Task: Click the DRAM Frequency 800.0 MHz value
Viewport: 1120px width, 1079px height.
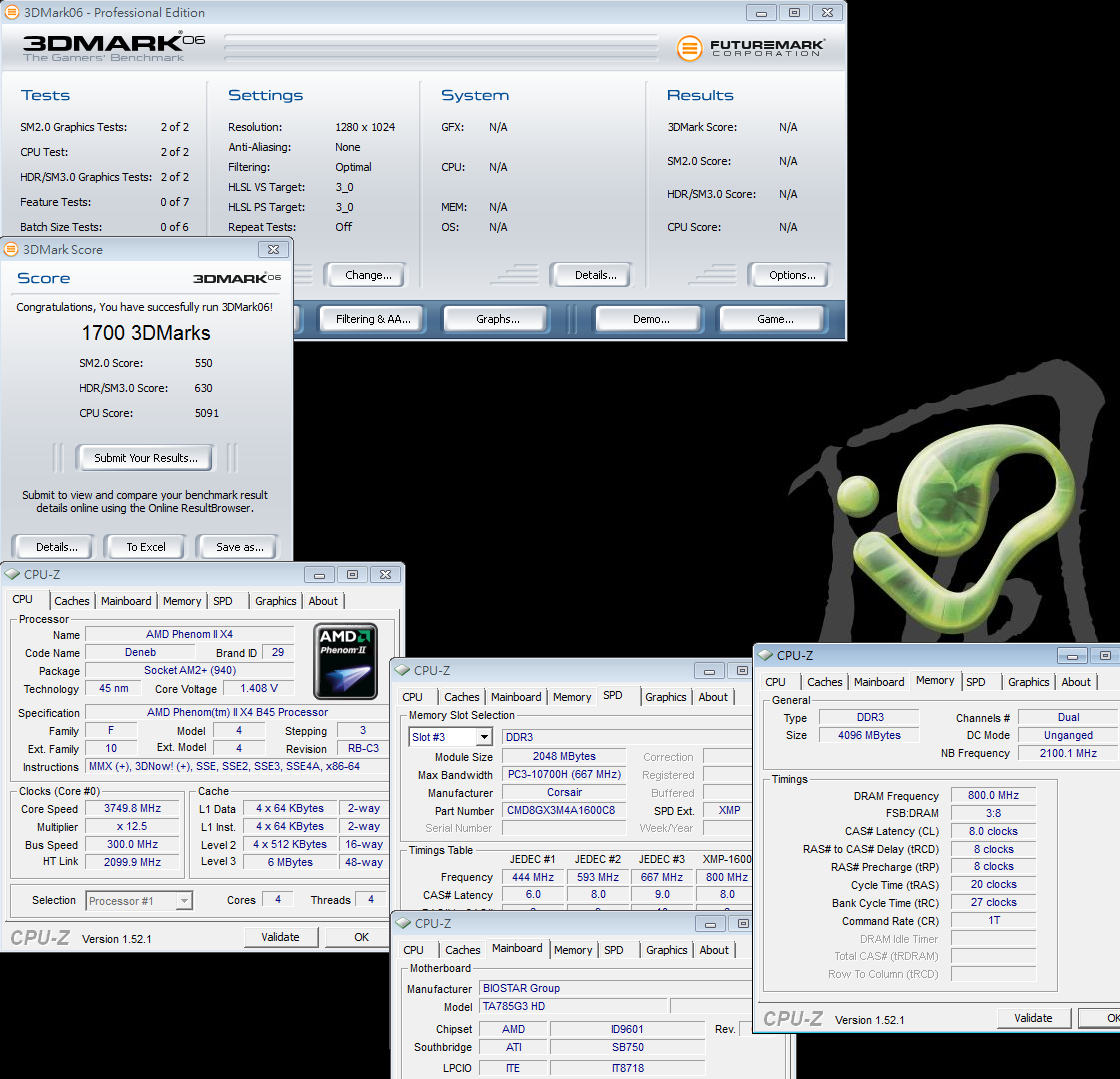Action: (x=993, y=796)
